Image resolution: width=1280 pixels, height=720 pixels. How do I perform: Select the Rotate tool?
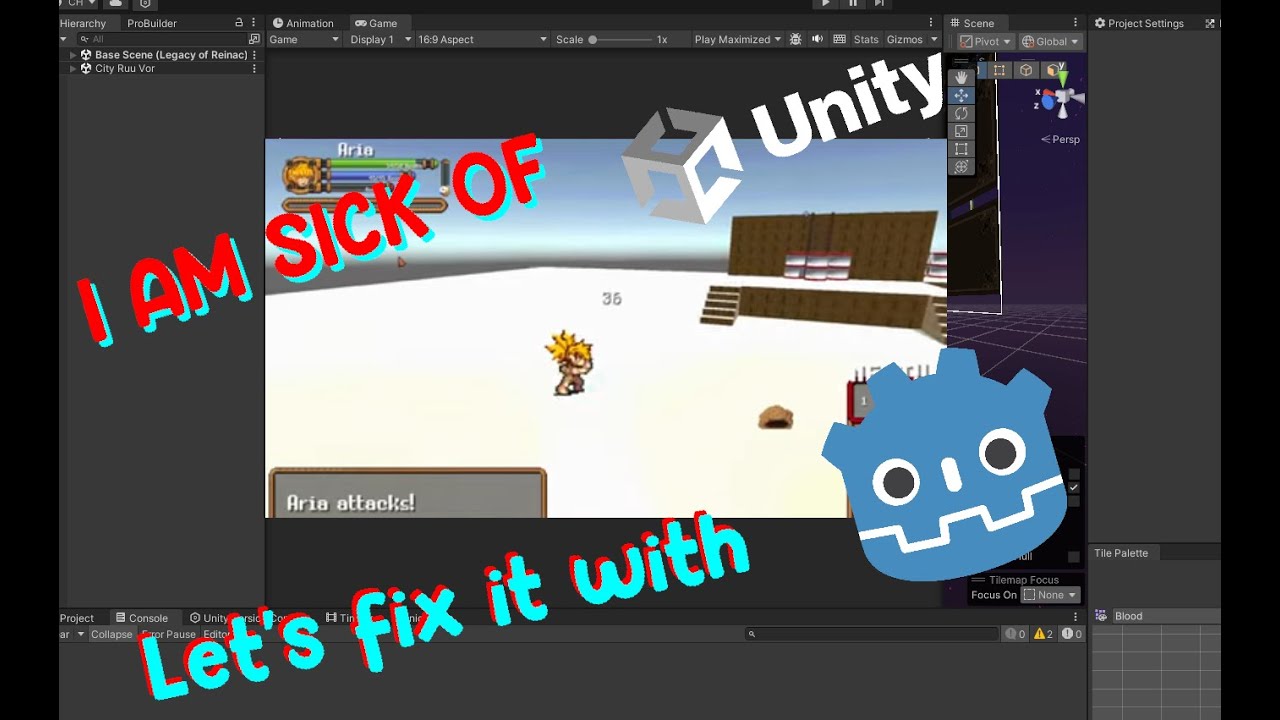[x=961, y=113]
